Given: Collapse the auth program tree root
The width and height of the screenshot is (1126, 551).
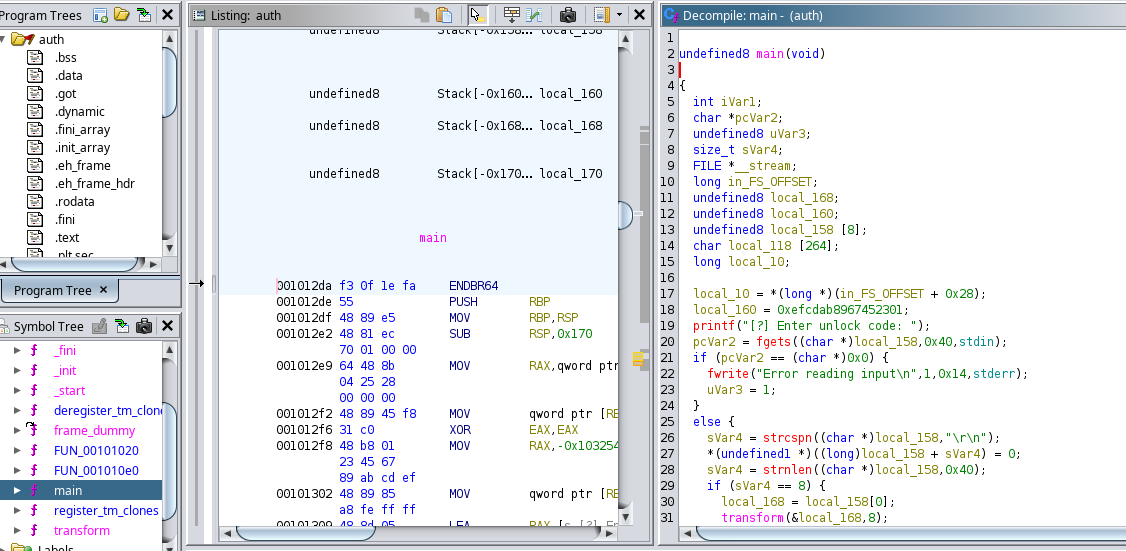Looking at the screenshot, I should [3, 40].
